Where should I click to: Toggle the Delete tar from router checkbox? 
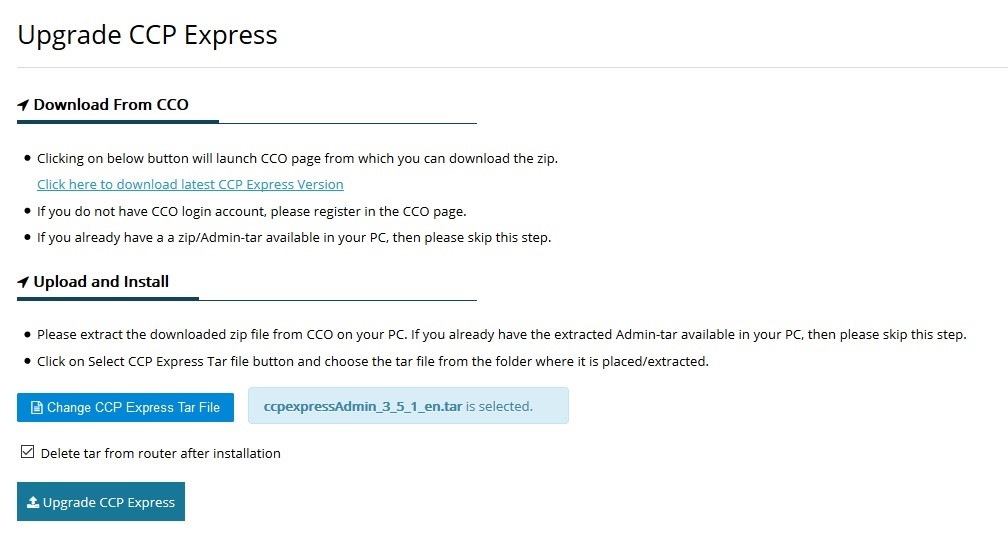coord(27,452)
